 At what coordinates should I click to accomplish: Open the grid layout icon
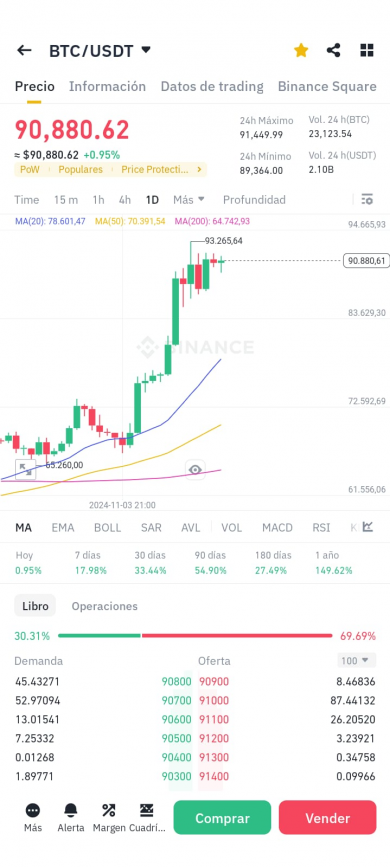(x=367, y=51)
